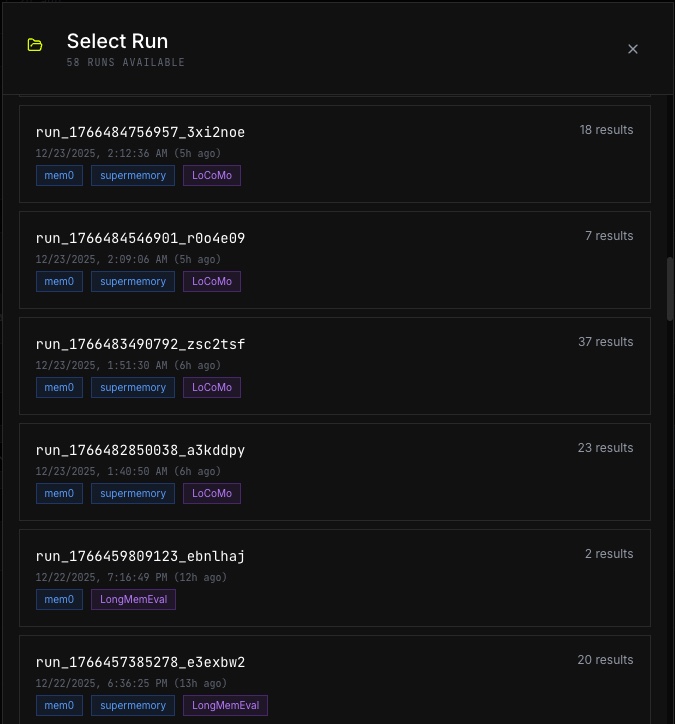Pick run_1766482850038_a3kddpy run
Screen dimensions: 675x724
(x=335, y=472)
